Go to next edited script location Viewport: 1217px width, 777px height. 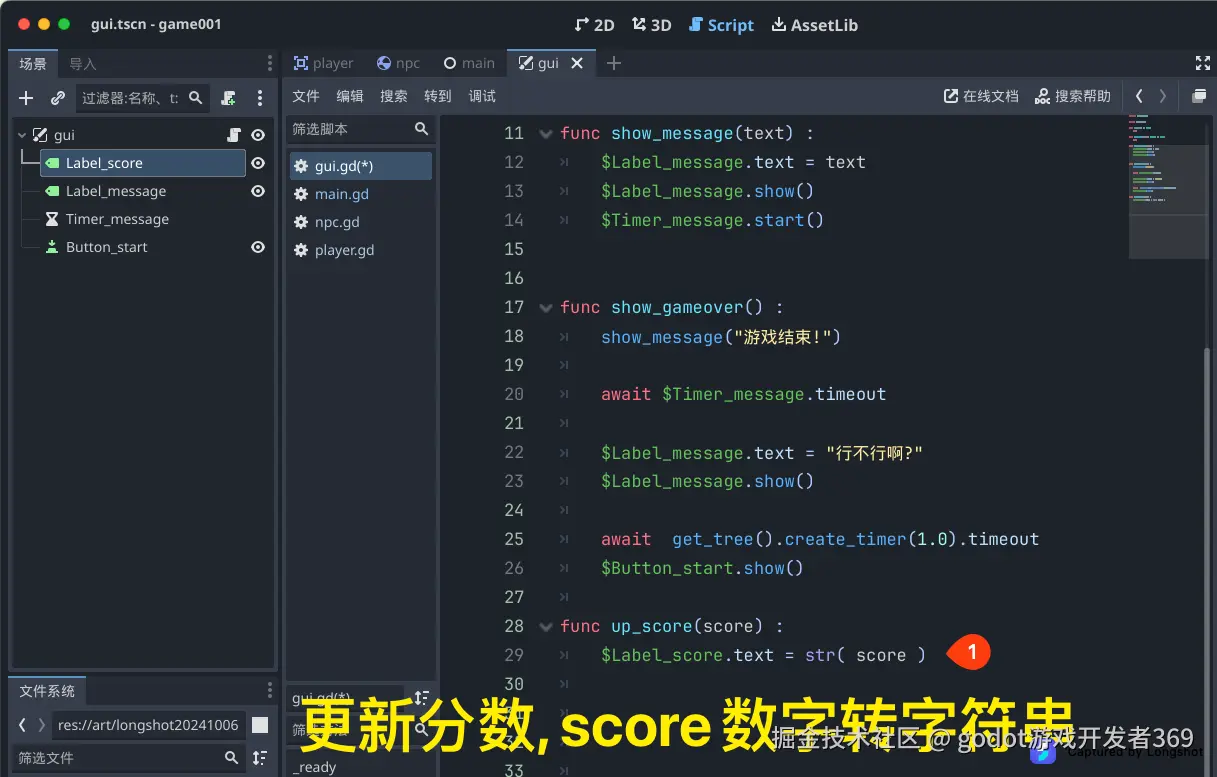[1162, 96]
